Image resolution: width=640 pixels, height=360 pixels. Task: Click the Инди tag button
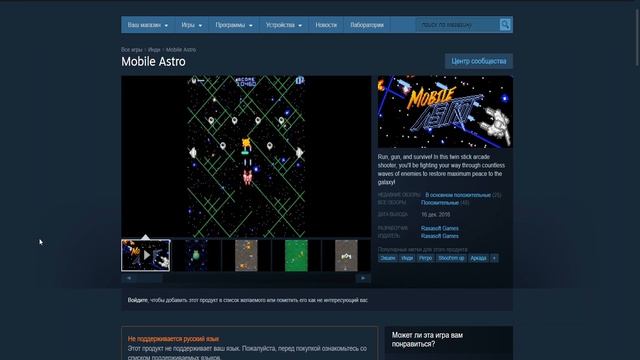click(407, 258)
